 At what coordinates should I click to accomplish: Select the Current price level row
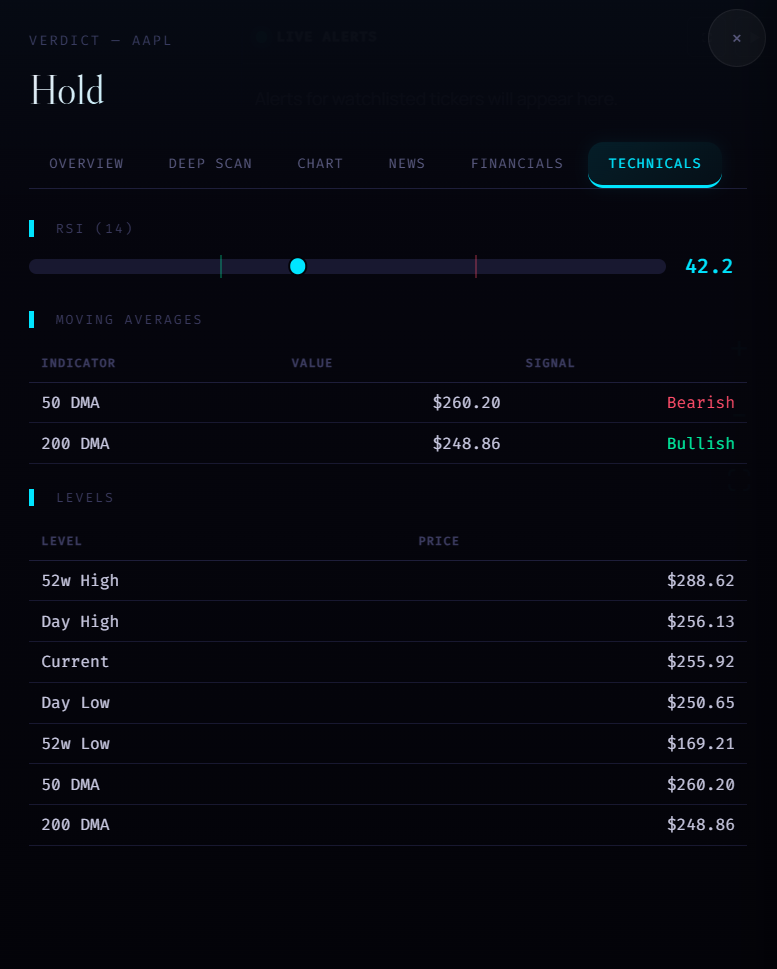[x=387, y=662]
